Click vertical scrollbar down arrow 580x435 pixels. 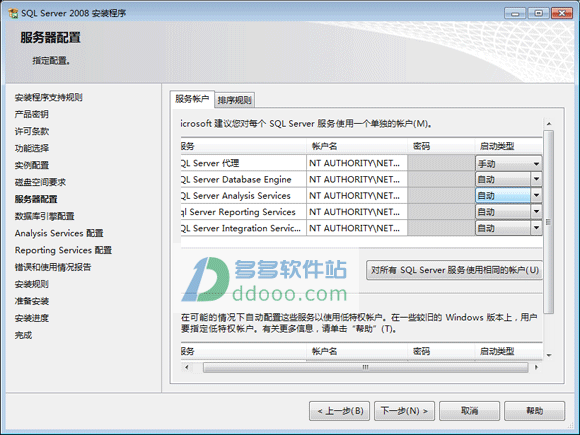click(549, 355)
